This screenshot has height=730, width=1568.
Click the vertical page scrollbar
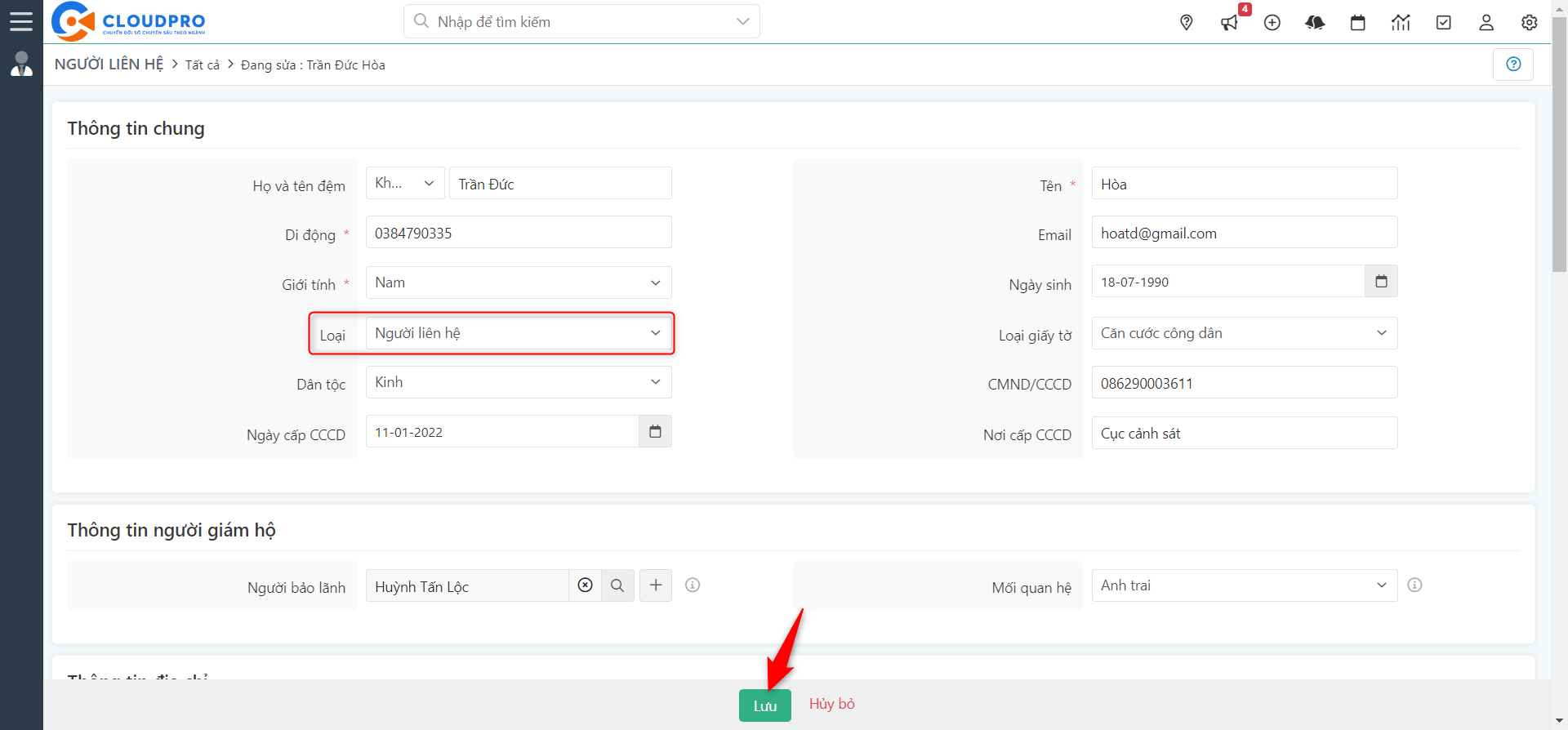[1560, 145]
